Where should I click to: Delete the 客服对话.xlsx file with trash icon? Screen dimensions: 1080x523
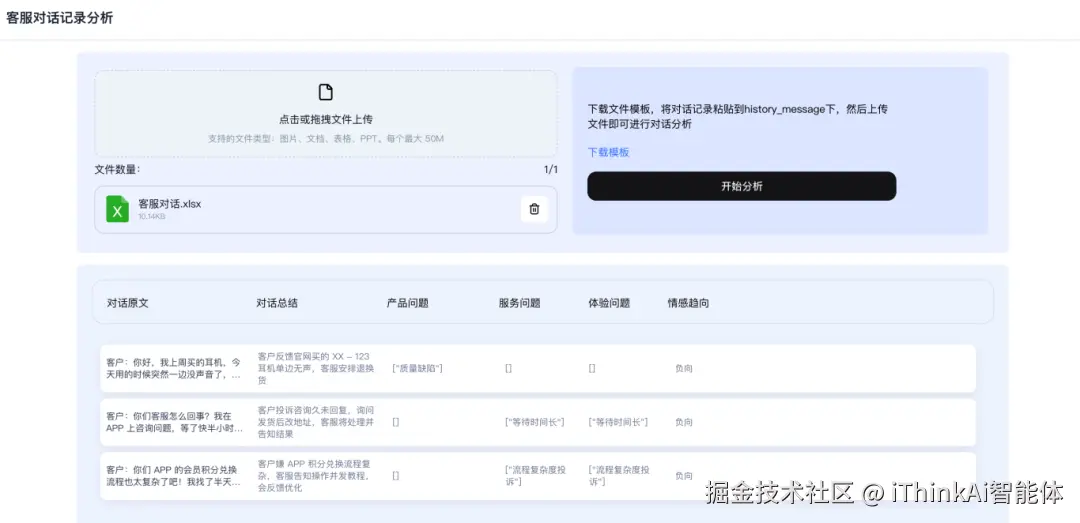click(x=534, y=209)
